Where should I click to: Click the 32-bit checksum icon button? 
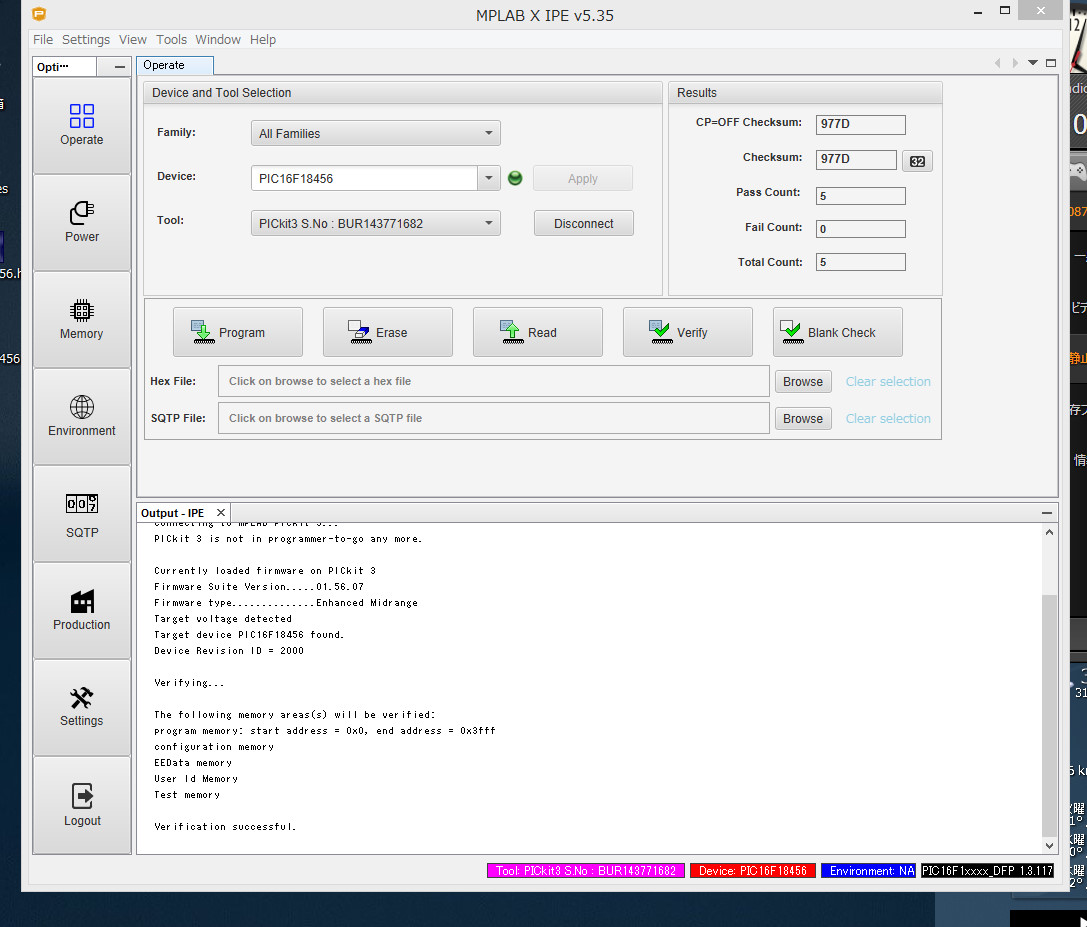pos(917,161)
